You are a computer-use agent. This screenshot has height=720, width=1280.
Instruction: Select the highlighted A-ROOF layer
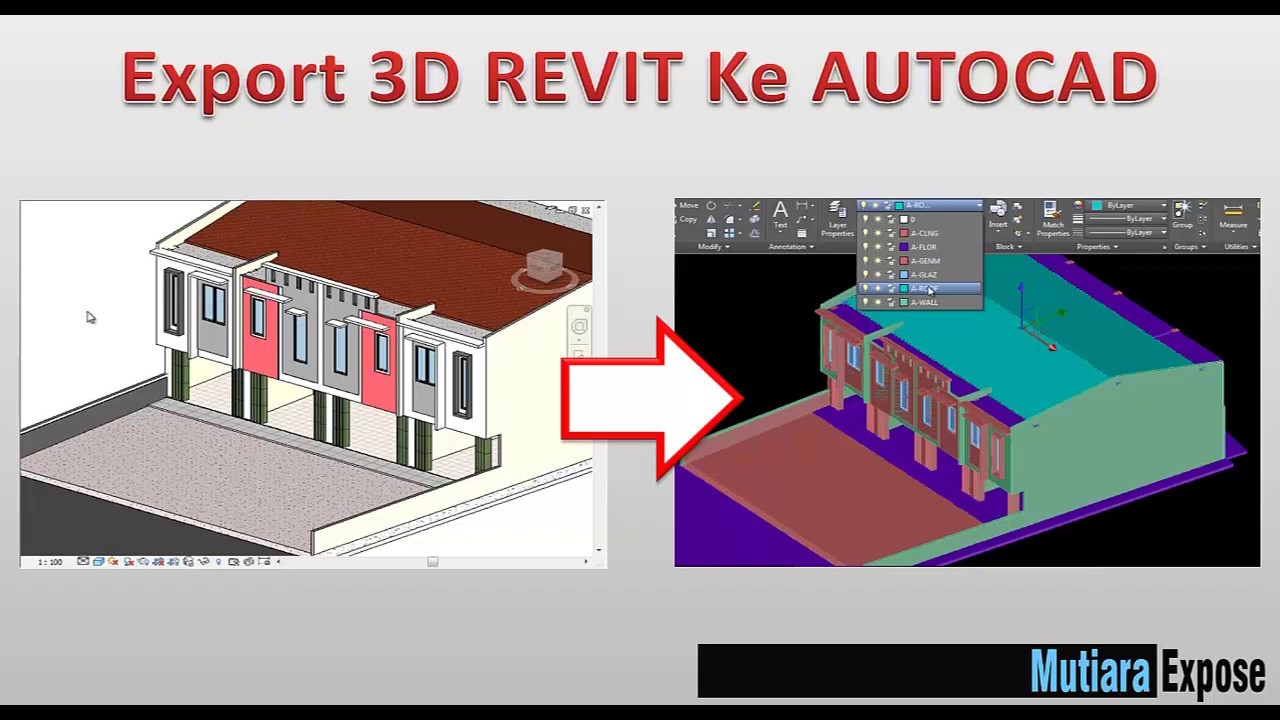pos(920,288)
